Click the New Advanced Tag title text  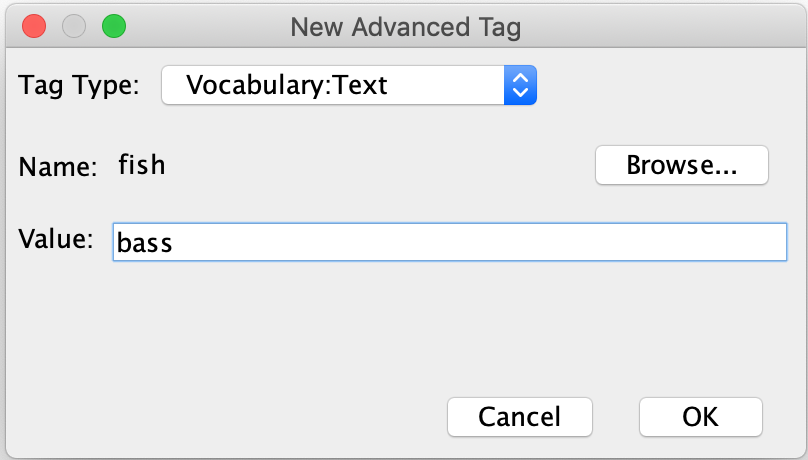point(405,27)
